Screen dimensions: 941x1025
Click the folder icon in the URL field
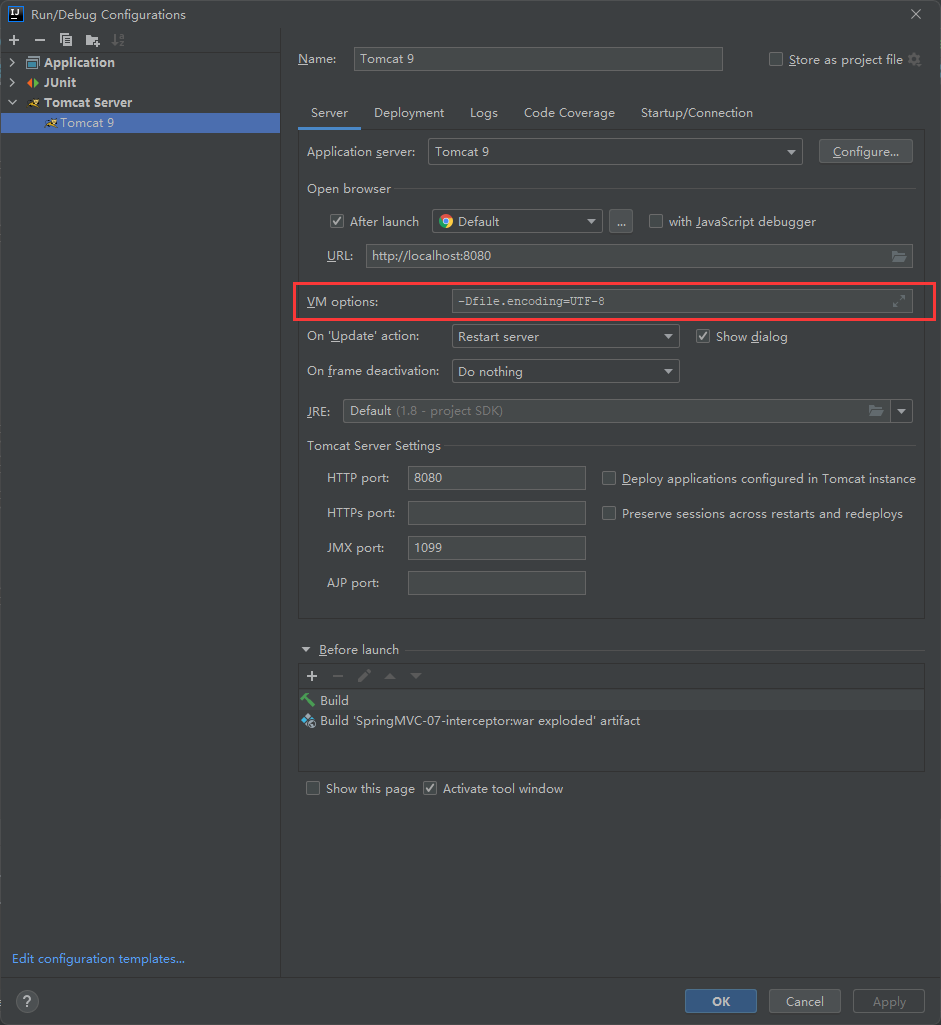pos(899,256)
